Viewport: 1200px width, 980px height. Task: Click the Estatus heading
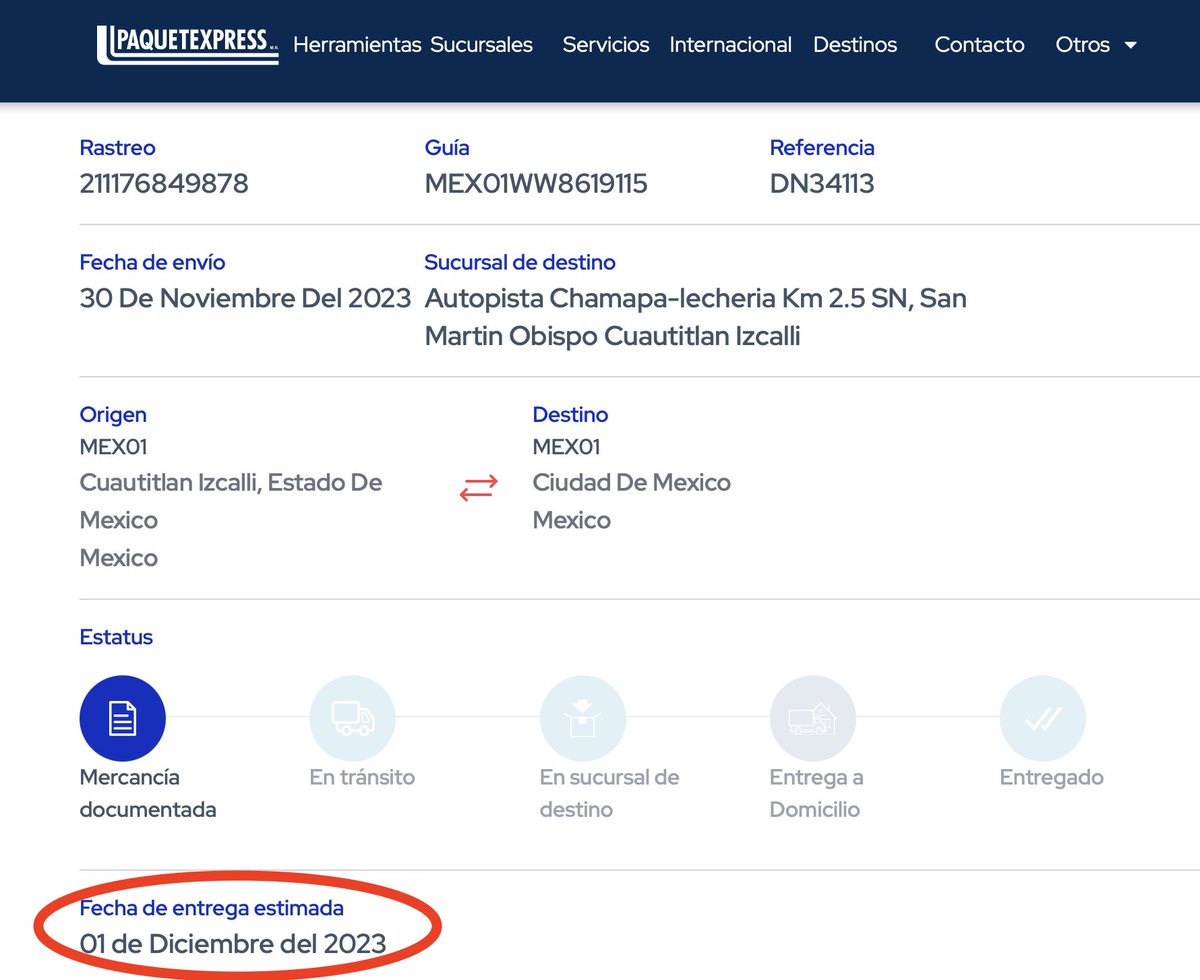pyautogui.click(x=116, y=637)
